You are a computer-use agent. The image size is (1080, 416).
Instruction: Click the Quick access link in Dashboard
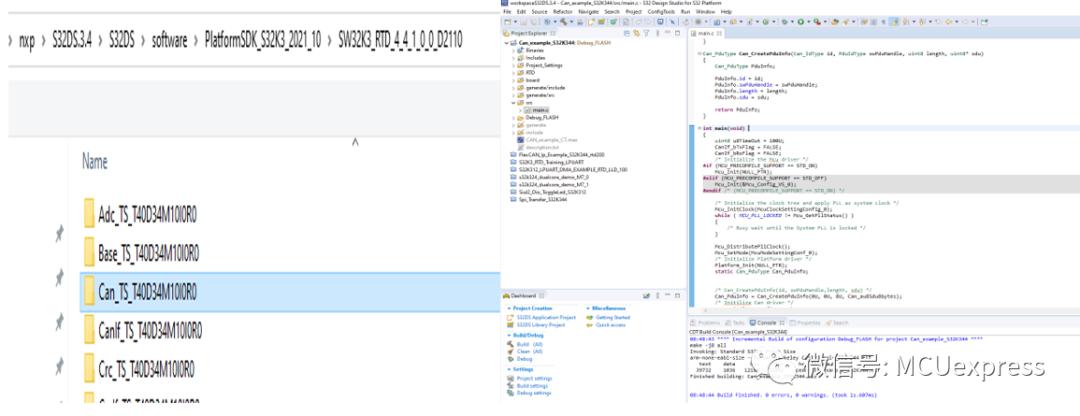point(610,324)
